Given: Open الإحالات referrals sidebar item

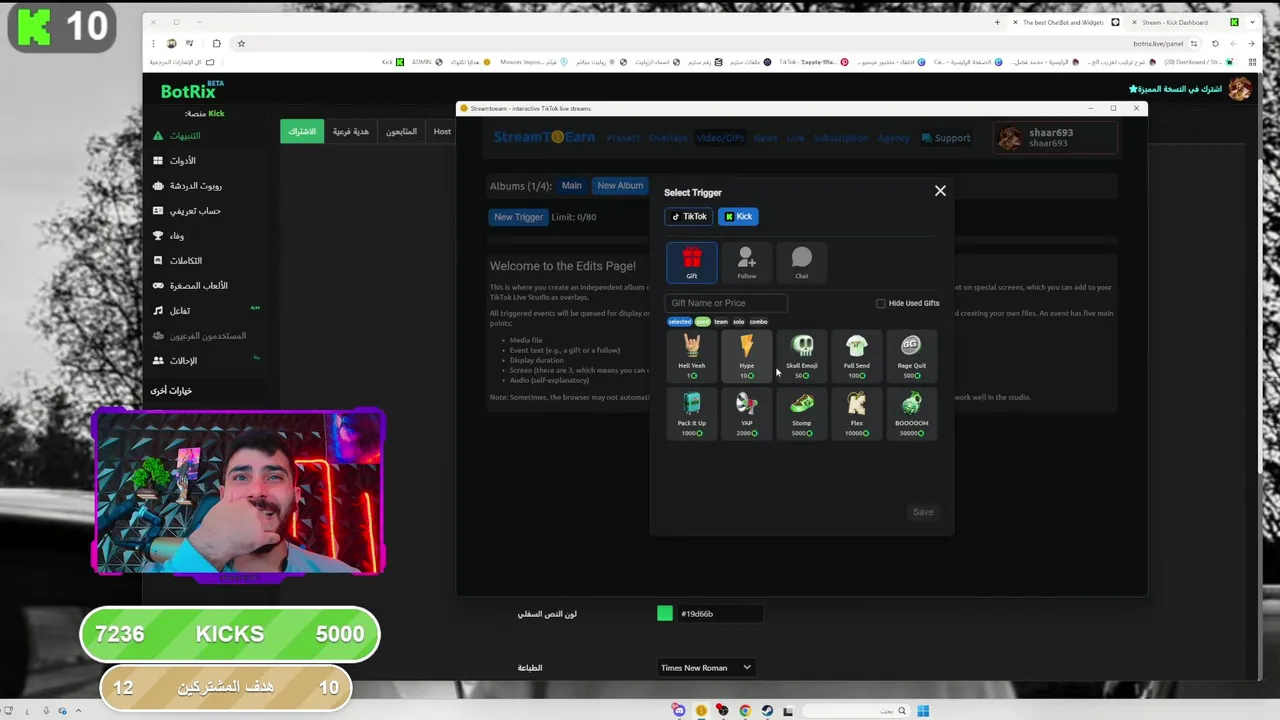Looking at the screenshot, I should pos(174,361).
